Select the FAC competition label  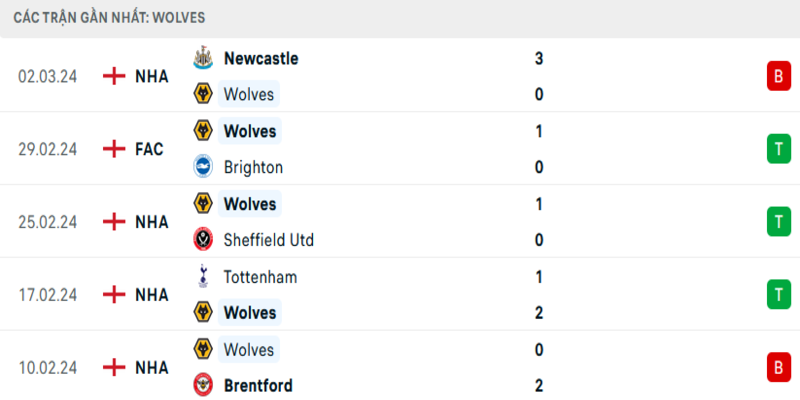coord(151,149)
